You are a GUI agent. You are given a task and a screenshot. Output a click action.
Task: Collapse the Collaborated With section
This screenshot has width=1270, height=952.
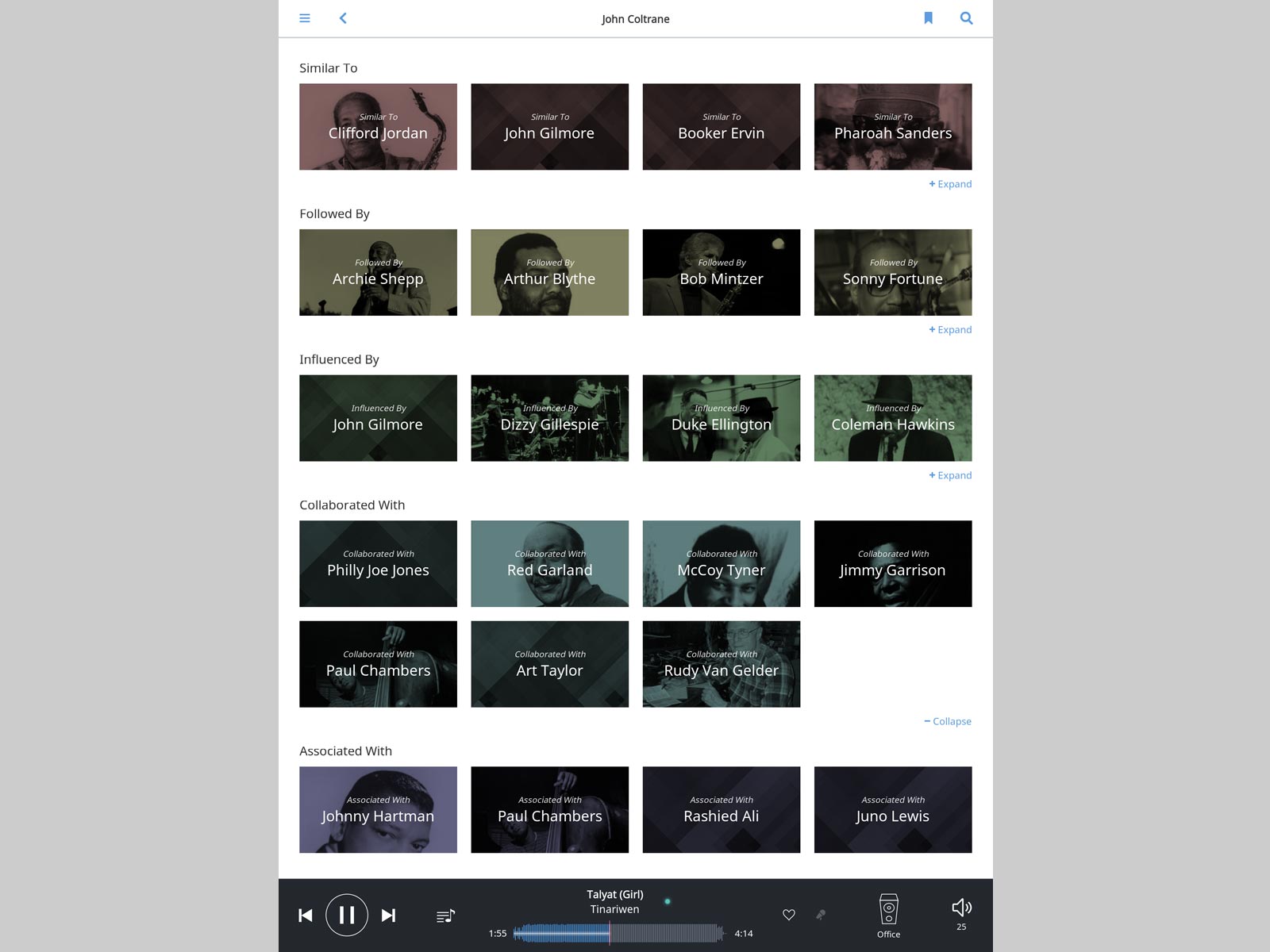pyautogui.click(x=948, y=722)
